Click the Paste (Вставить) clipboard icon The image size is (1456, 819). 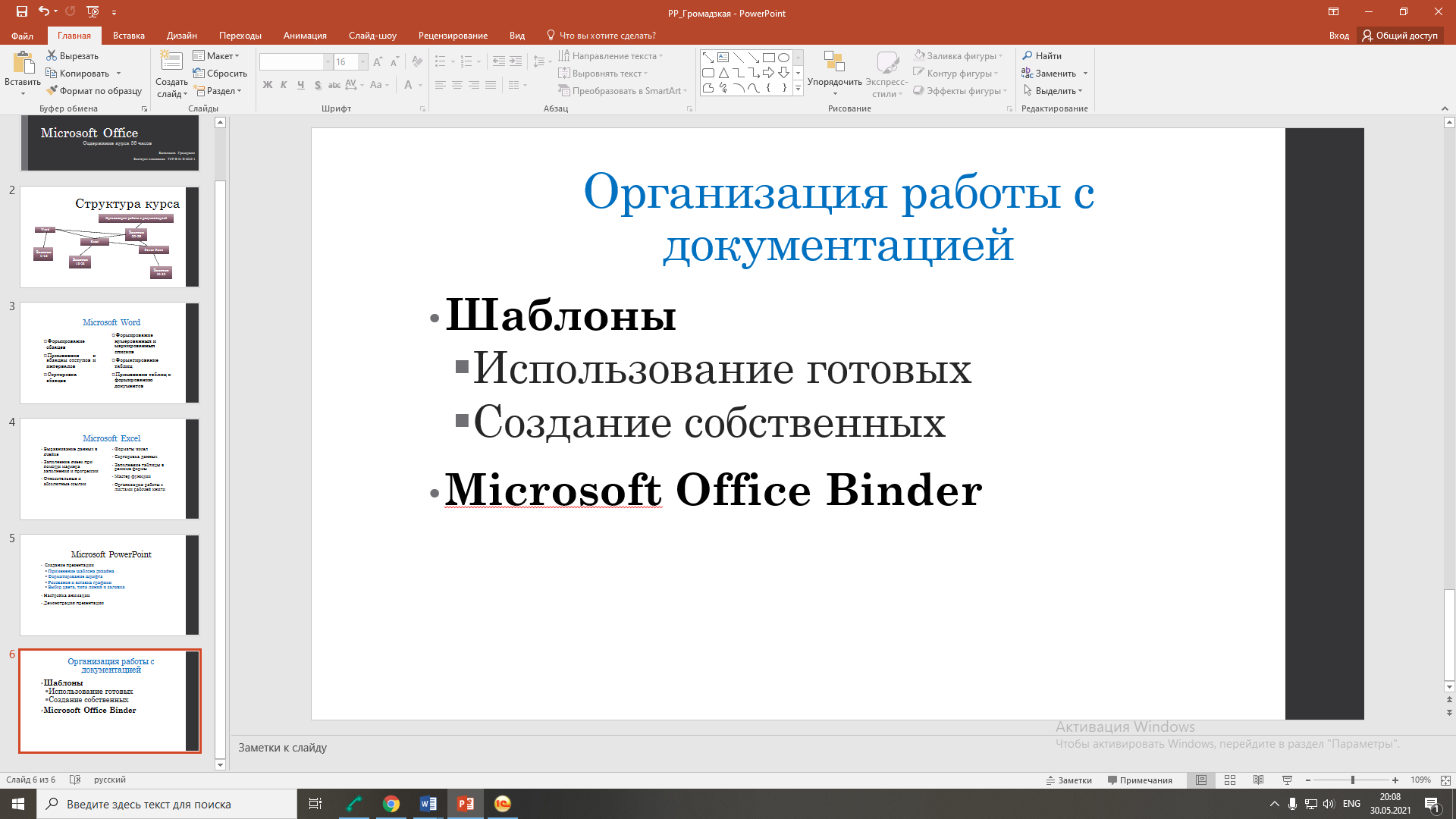click(x=23, y=63)
